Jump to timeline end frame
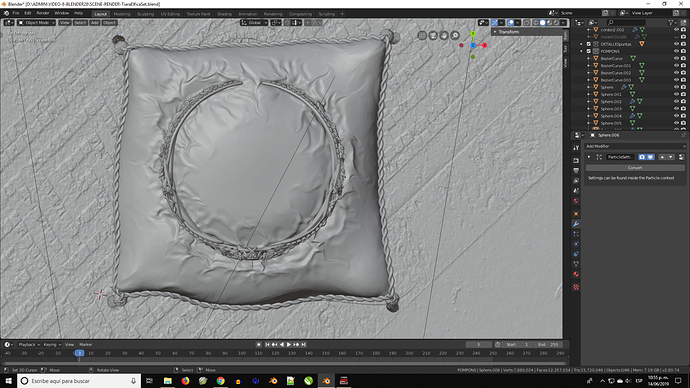The height and width of the screenshot is (388, 690). pos(304,344)
